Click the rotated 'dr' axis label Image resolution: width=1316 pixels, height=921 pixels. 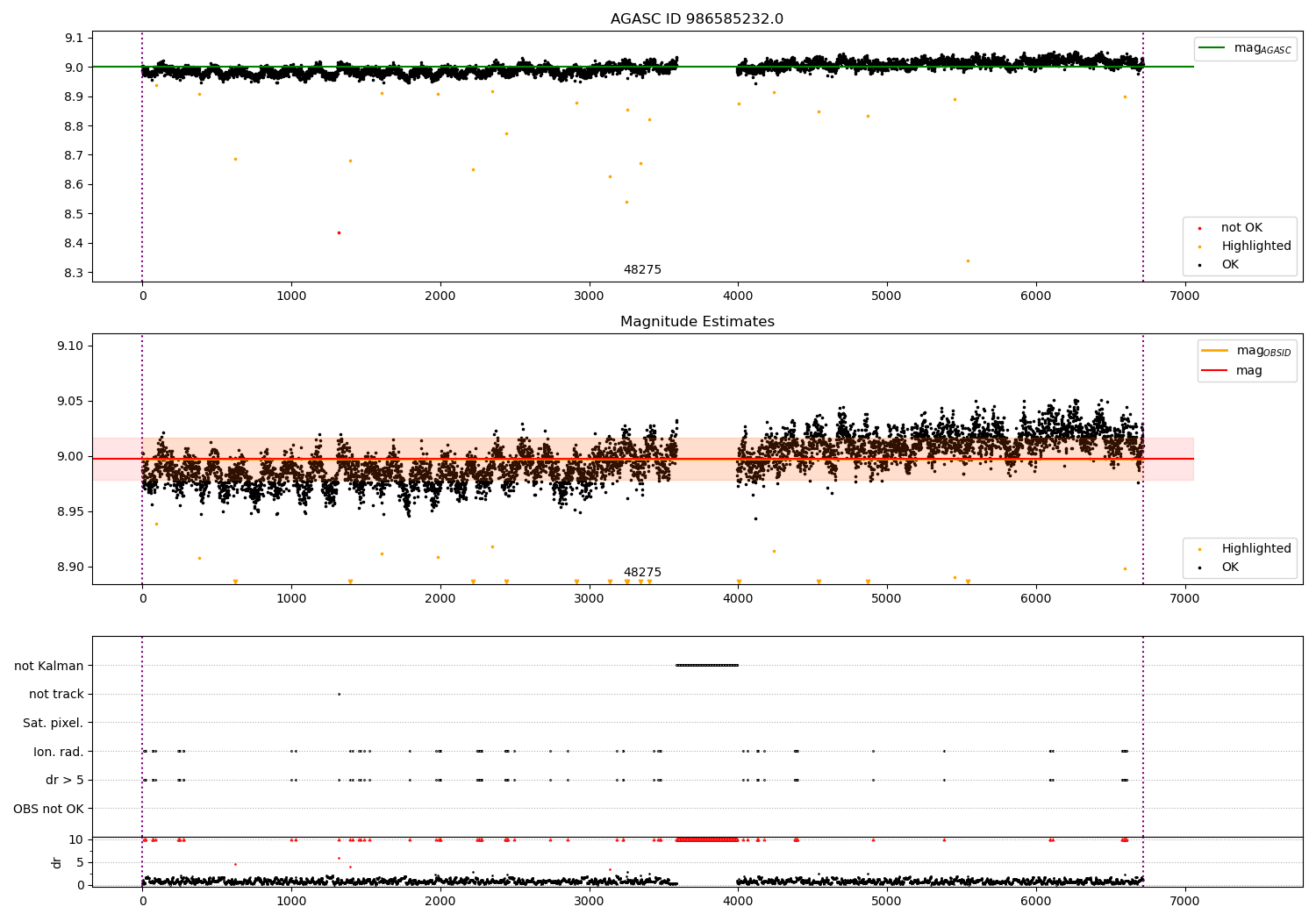[x=57, y=862]
